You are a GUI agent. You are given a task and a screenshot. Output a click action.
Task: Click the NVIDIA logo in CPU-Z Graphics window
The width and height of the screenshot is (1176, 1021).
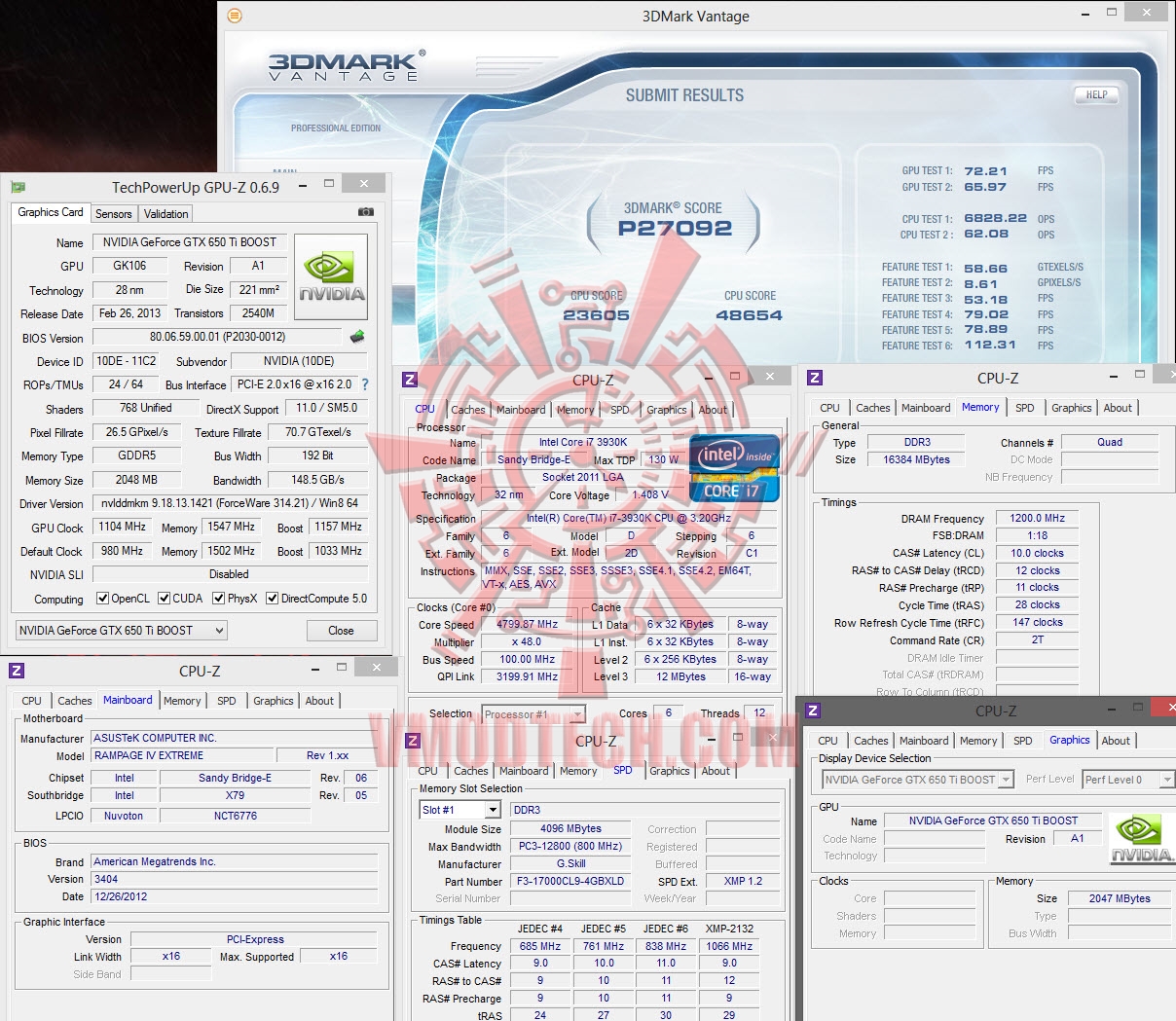pos(1141,839)
